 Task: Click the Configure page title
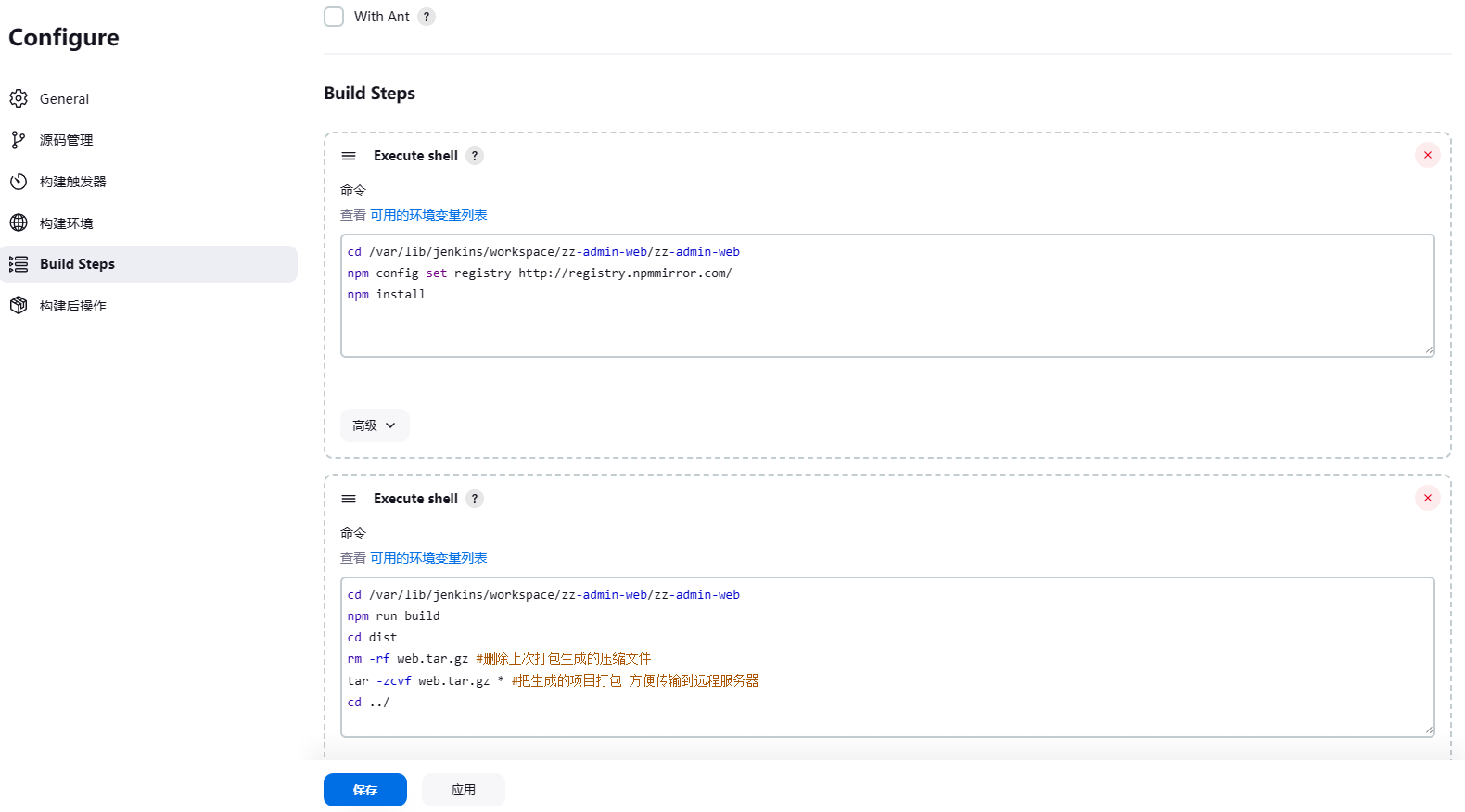pyautogui.click(x=64, y=38)
